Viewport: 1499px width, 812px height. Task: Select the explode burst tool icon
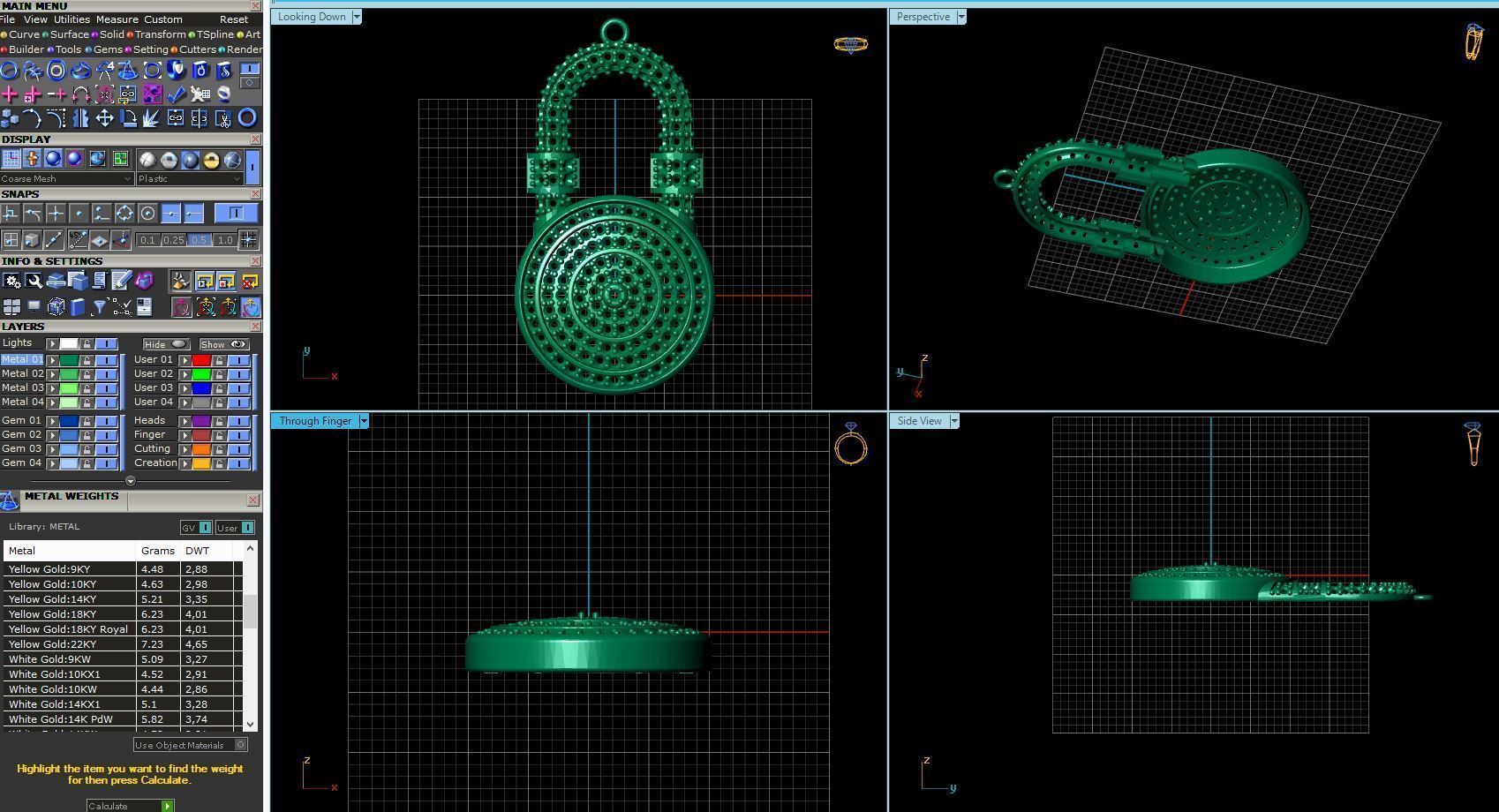point(151,117)
